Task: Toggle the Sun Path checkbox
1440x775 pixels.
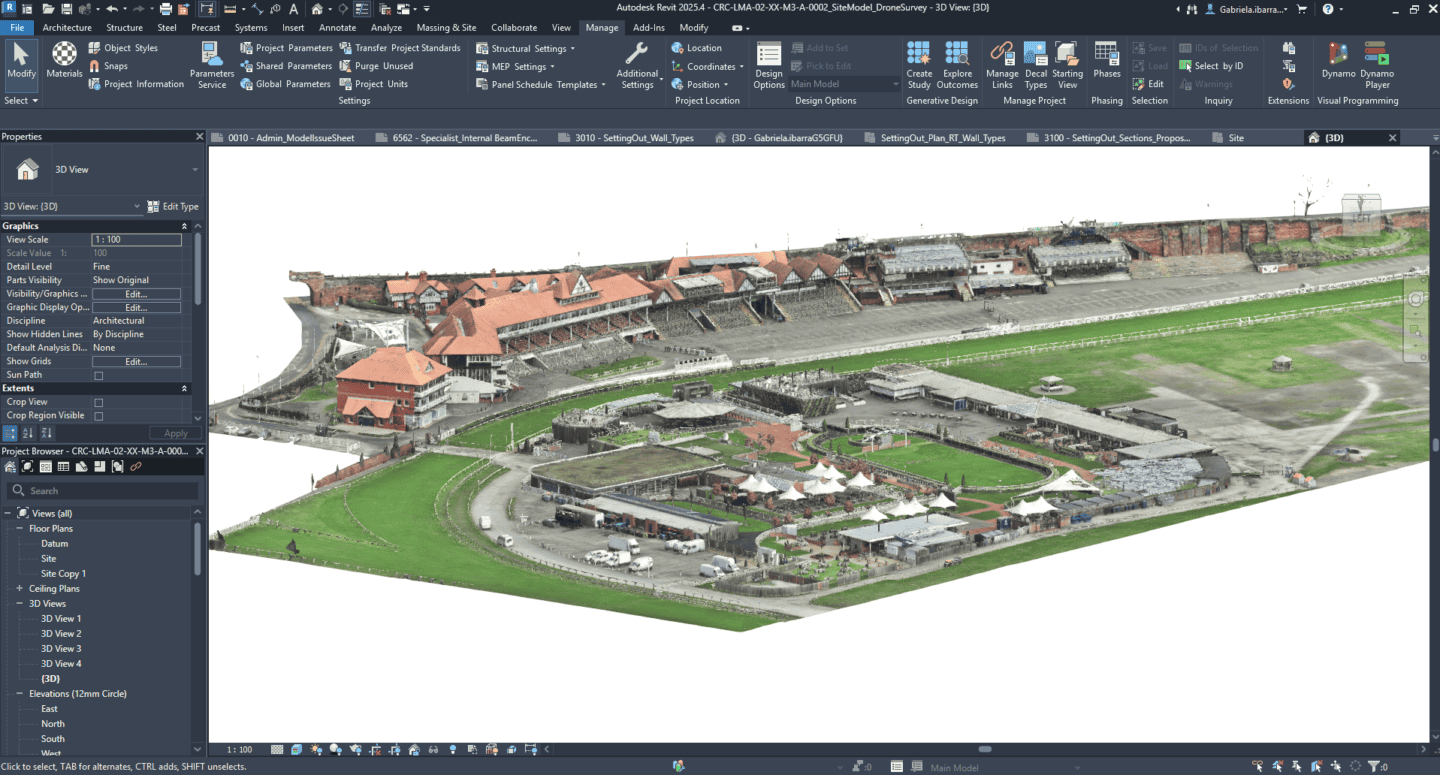Action: click(98, 376)
